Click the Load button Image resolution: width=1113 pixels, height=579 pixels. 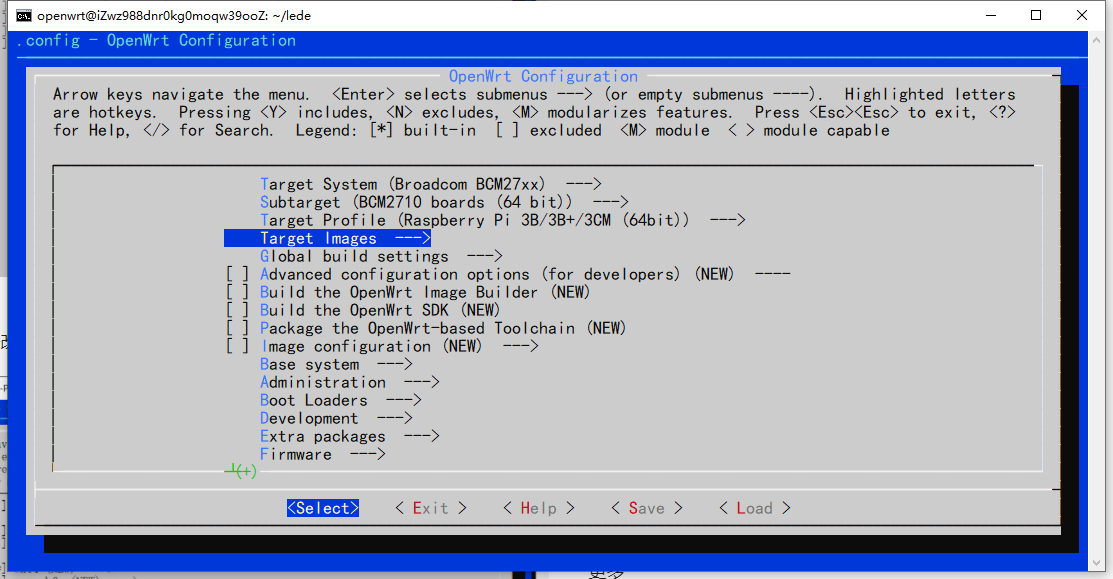pyautogui.click(x=754, y=508)
